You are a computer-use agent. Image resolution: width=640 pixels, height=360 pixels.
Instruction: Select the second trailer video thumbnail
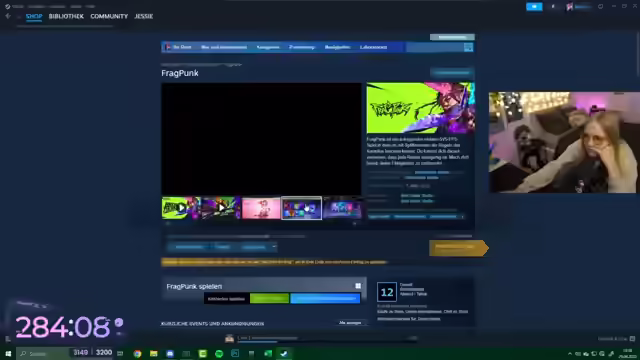point(221,208)
